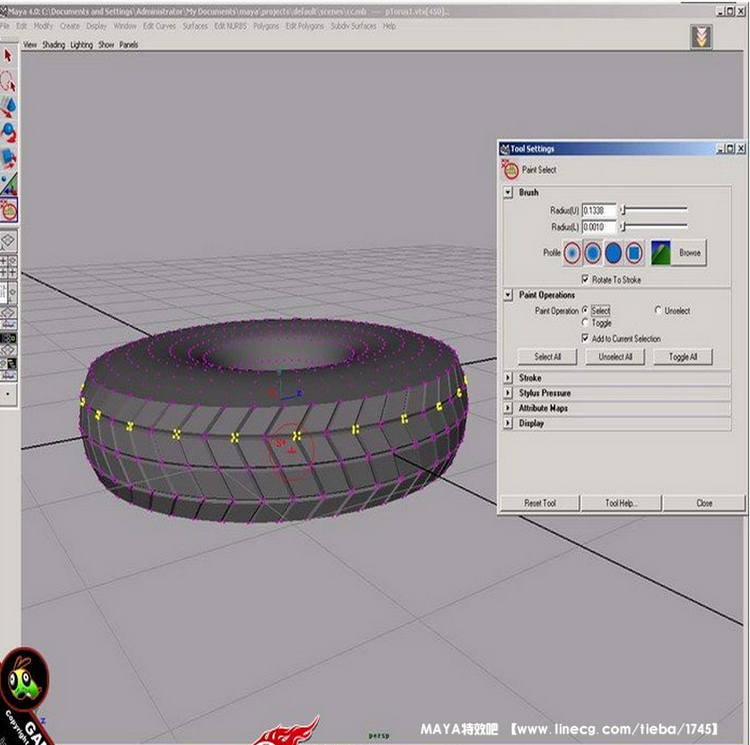The width and height of the screenshot is (750, 745).
Task: Open the Edit NURBS menu
Action: pyautogui.click(x=230, y=26)
